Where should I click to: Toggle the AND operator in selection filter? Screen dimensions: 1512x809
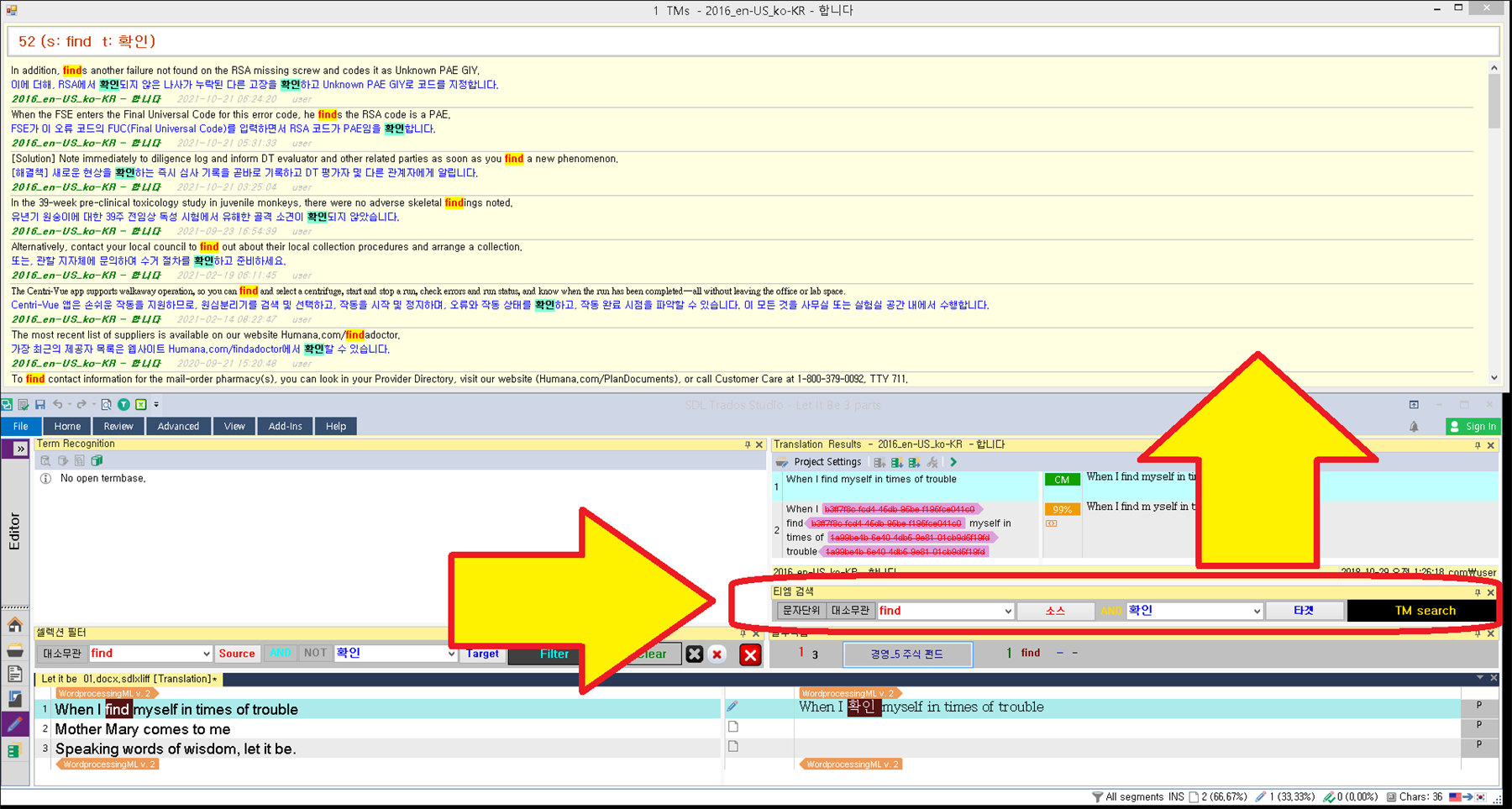coord(281,653)
